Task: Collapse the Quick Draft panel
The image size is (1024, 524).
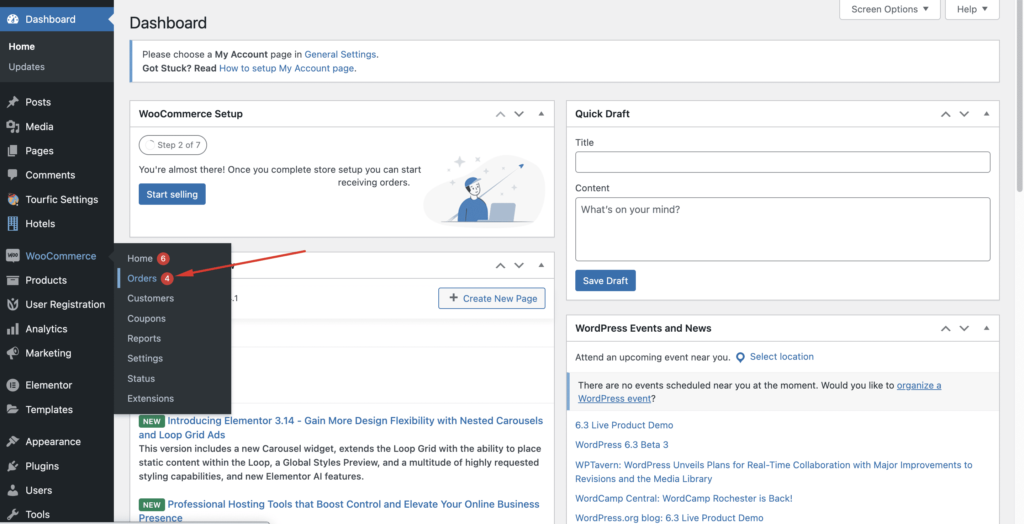Action: [x=986, y=114]
